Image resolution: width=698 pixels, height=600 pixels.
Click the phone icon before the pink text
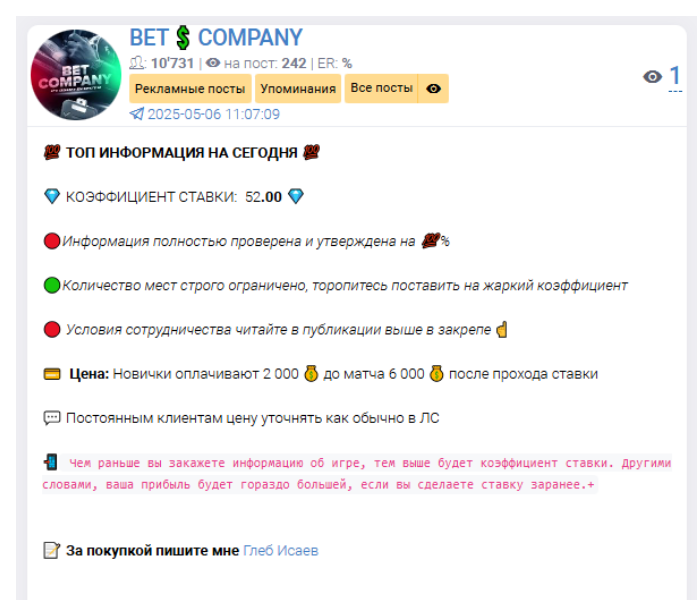point(51,462)
